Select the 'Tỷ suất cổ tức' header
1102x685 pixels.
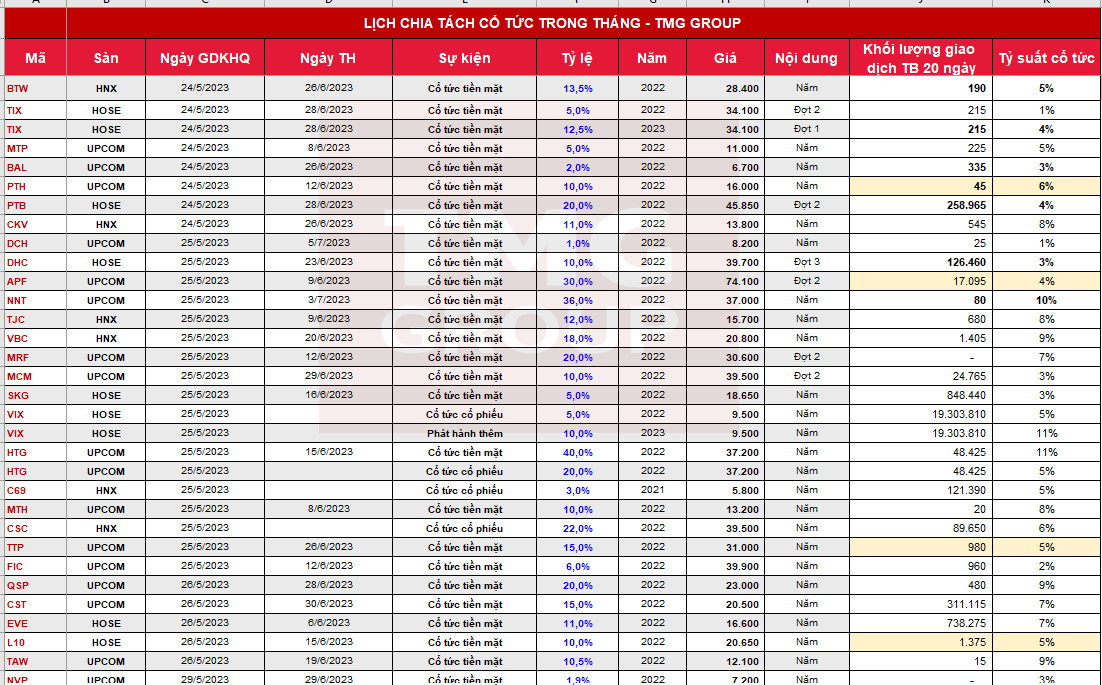[1046, 58]
